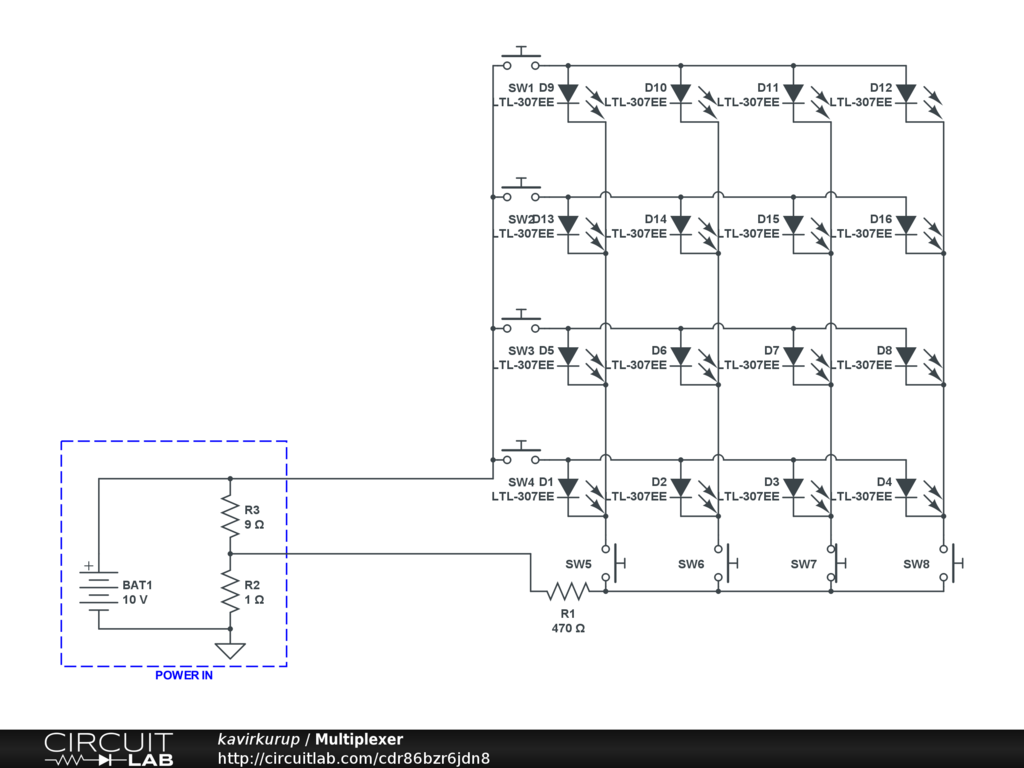Click the R2 1 Ω resistor
Image resolution: width=1024 pixels, height=768 pixels.
point(230,591)
